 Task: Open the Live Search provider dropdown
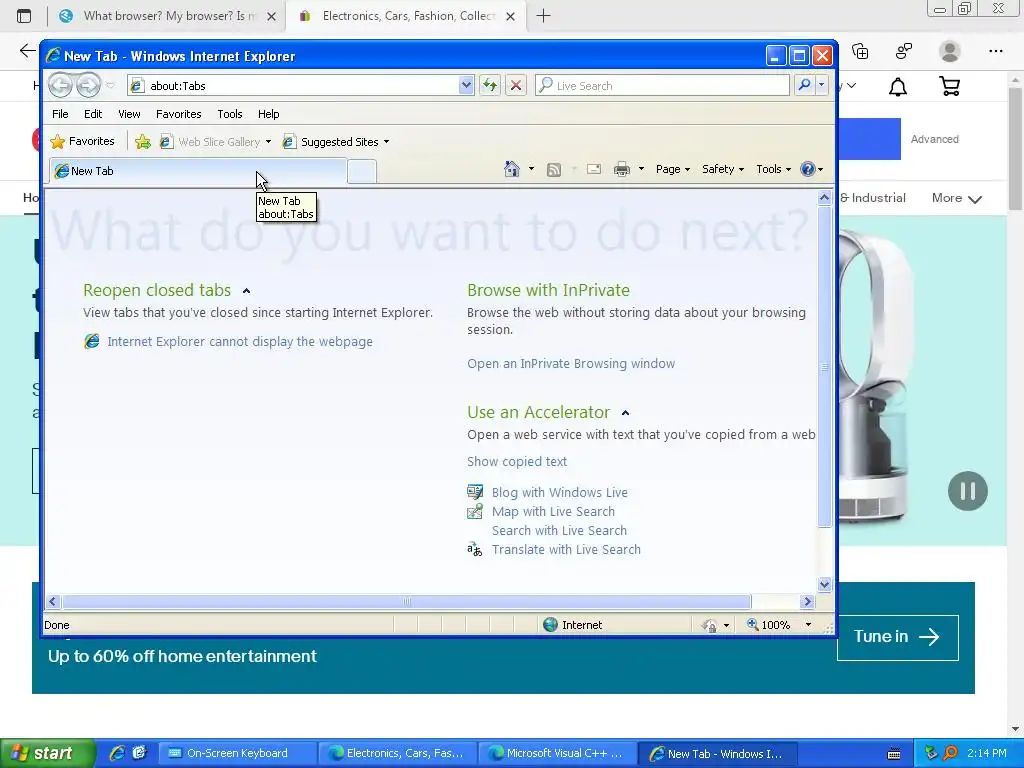pos(822,86)
